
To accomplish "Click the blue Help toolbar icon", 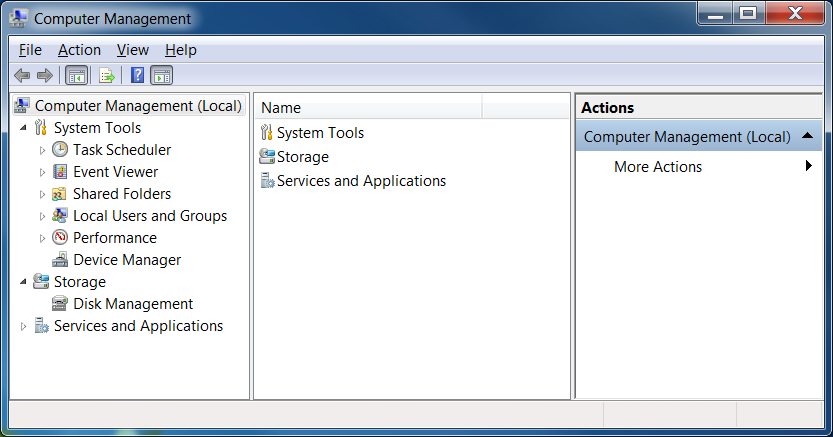I will tap(137, 75).
